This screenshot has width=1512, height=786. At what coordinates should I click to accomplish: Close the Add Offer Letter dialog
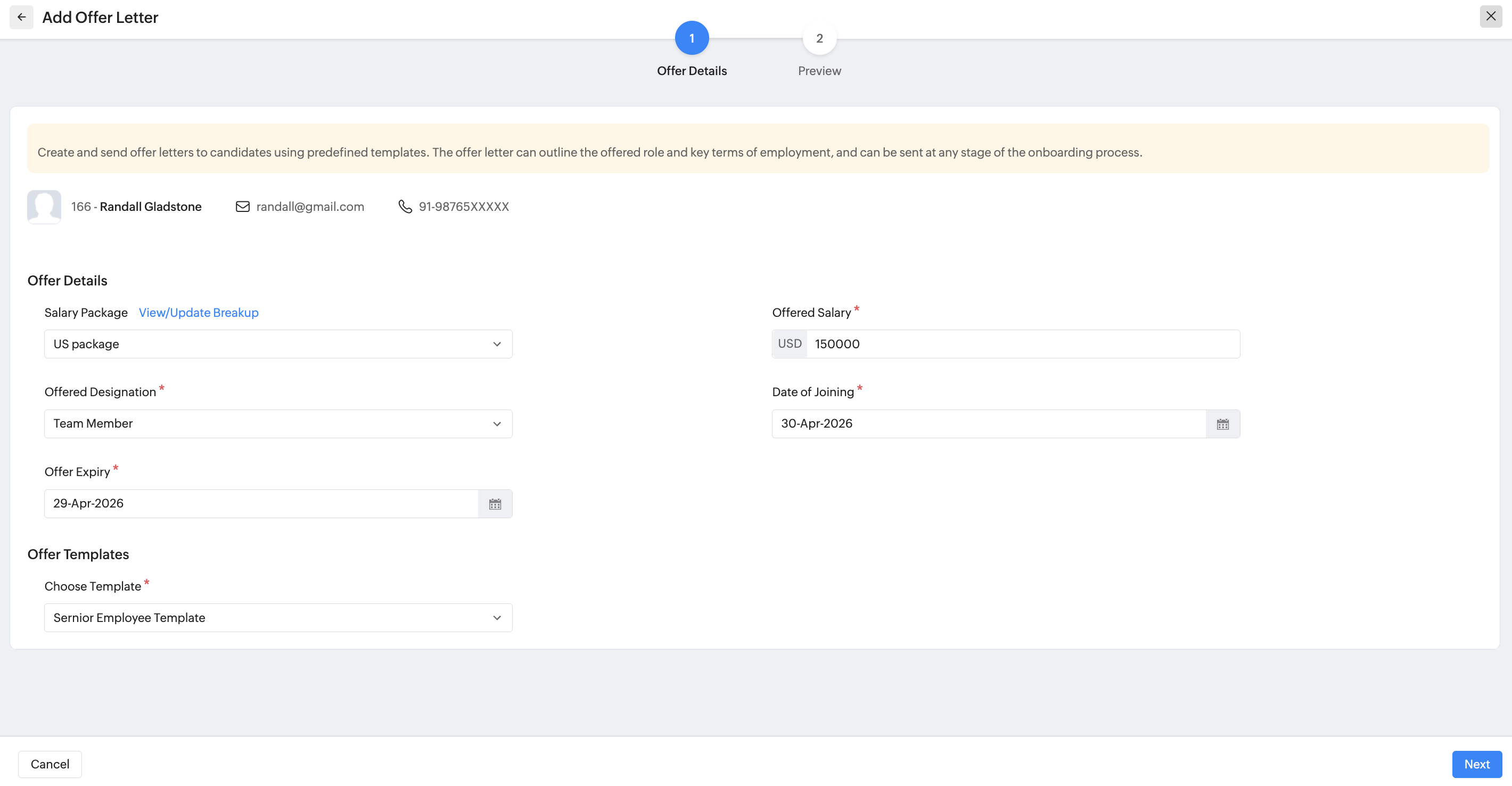coord(1490,17)
